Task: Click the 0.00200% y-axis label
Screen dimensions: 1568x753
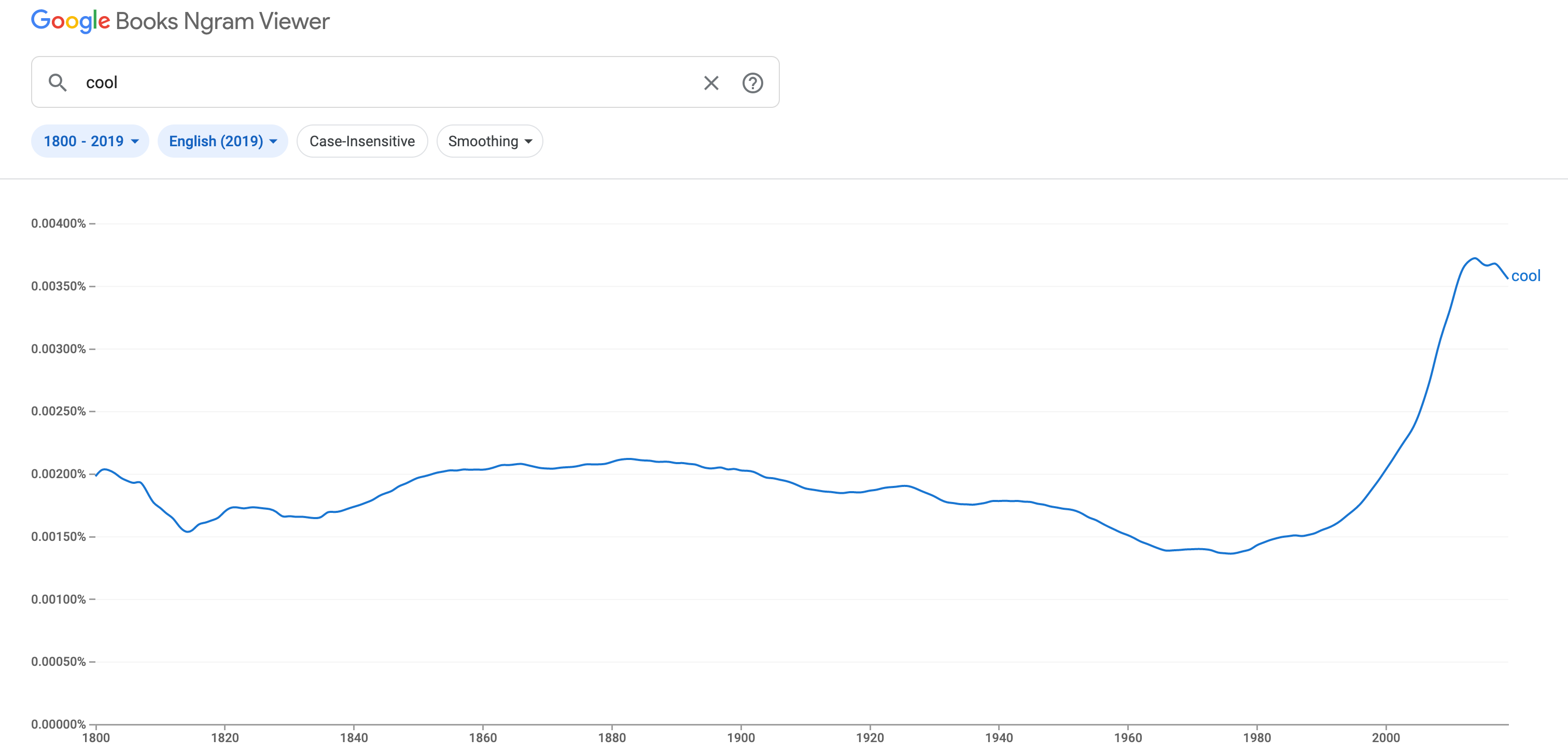Action: (59, 474)
